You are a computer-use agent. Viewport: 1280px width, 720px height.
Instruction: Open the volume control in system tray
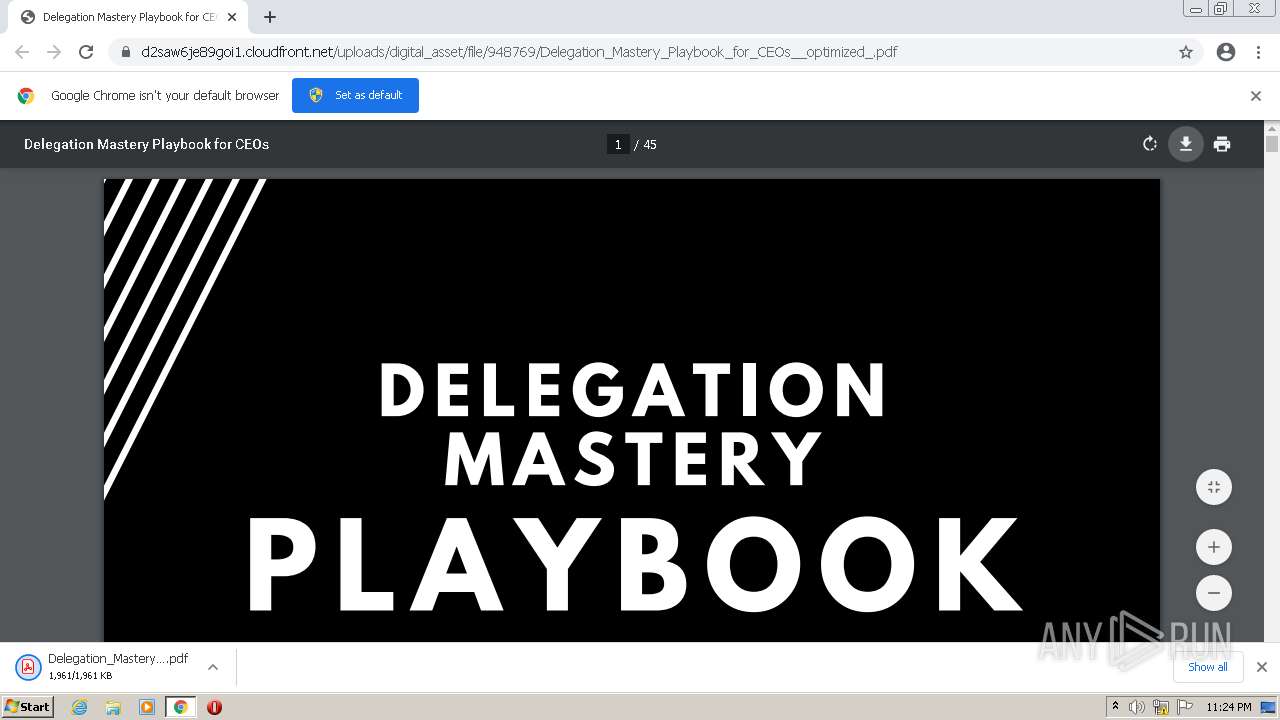click(x=1137, y=707)
